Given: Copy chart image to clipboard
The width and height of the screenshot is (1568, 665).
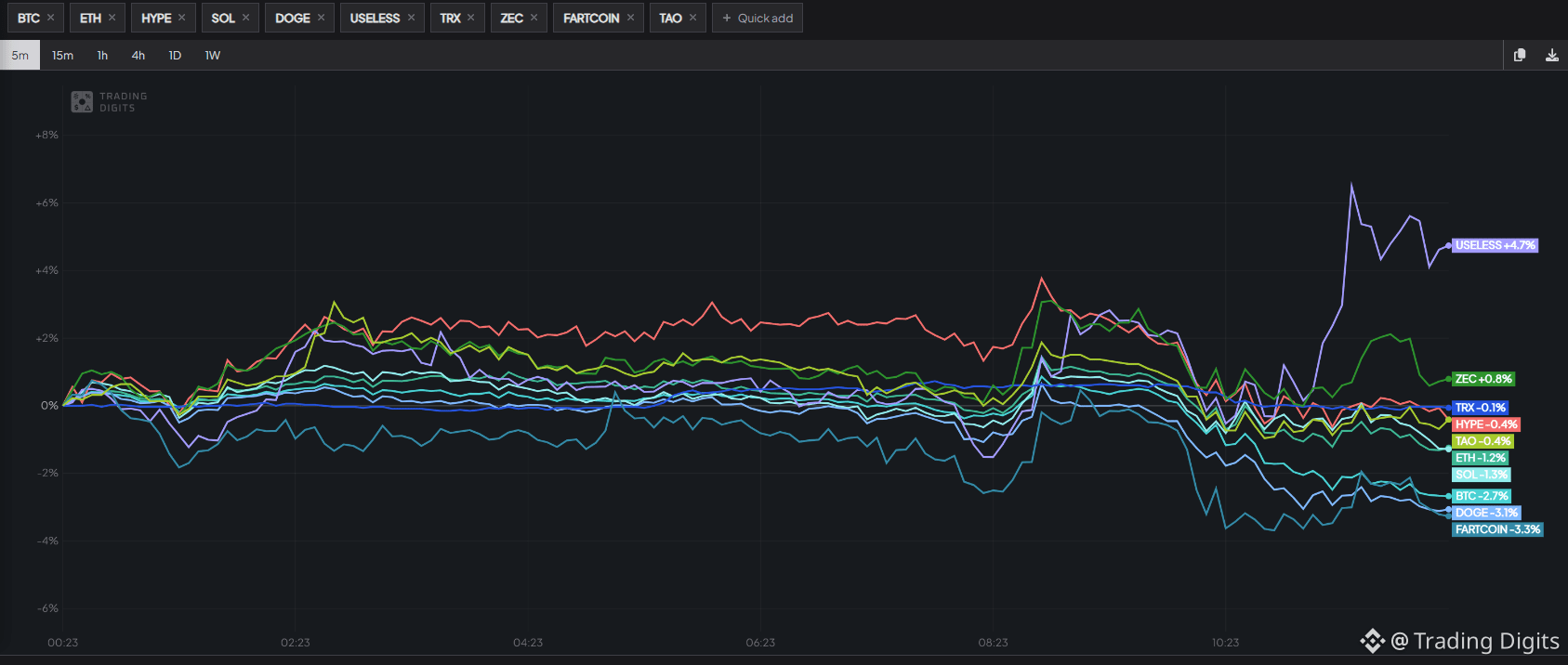Looking at the screenshot, I should tap(1520, 55).
